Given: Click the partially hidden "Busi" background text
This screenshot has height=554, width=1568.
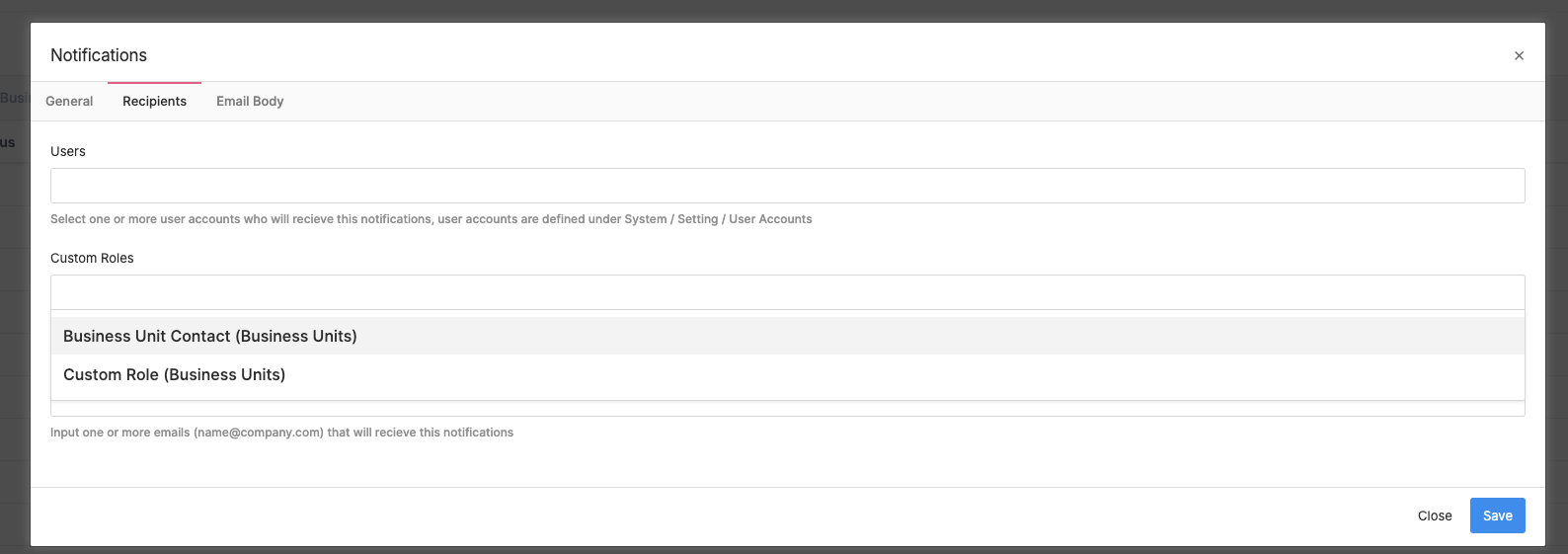Looking at the screenshot, I should pos(14,98).
